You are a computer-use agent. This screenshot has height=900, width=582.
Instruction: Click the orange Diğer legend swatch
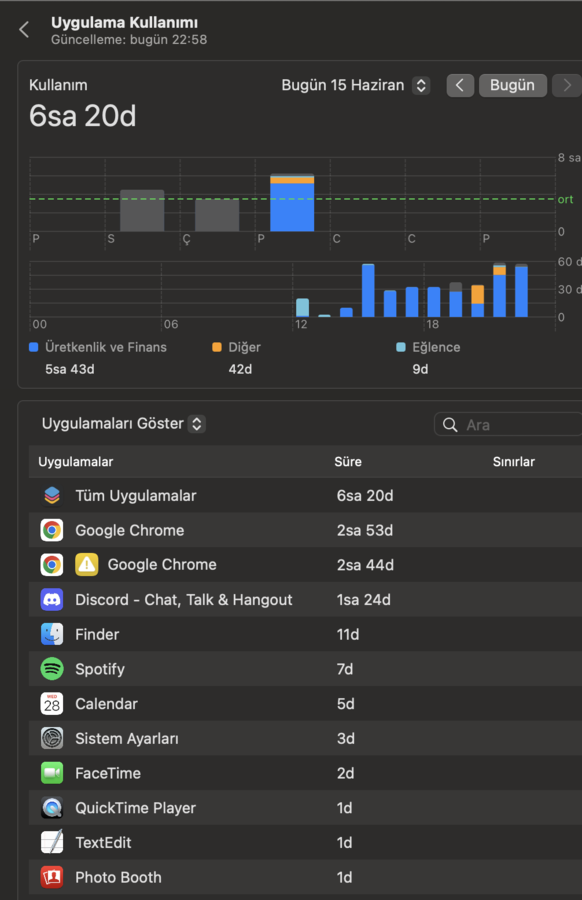[216, 347]
